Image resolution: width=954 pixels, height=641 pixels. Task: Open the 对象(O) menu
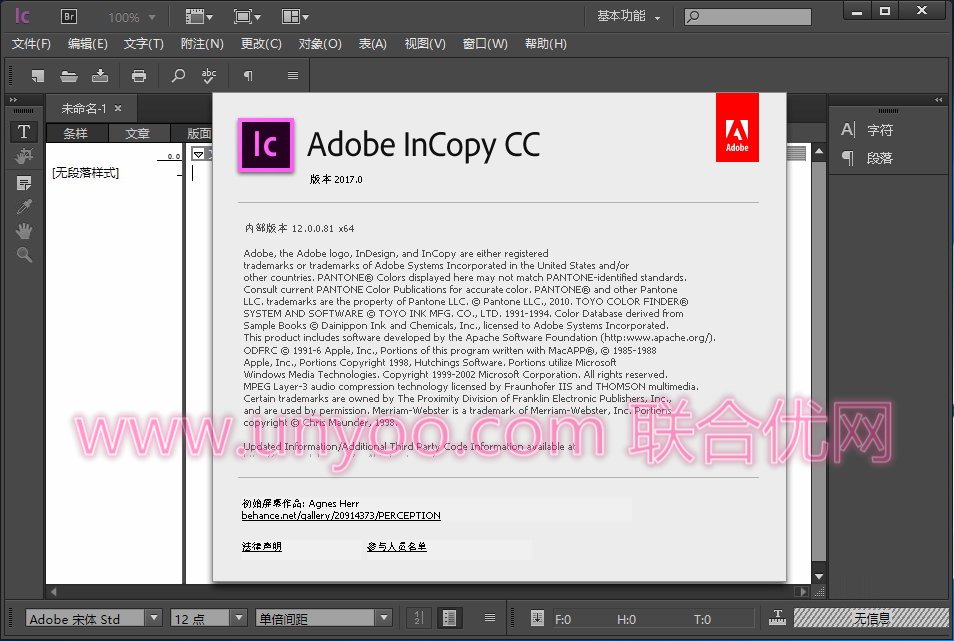tap(320, 44)
